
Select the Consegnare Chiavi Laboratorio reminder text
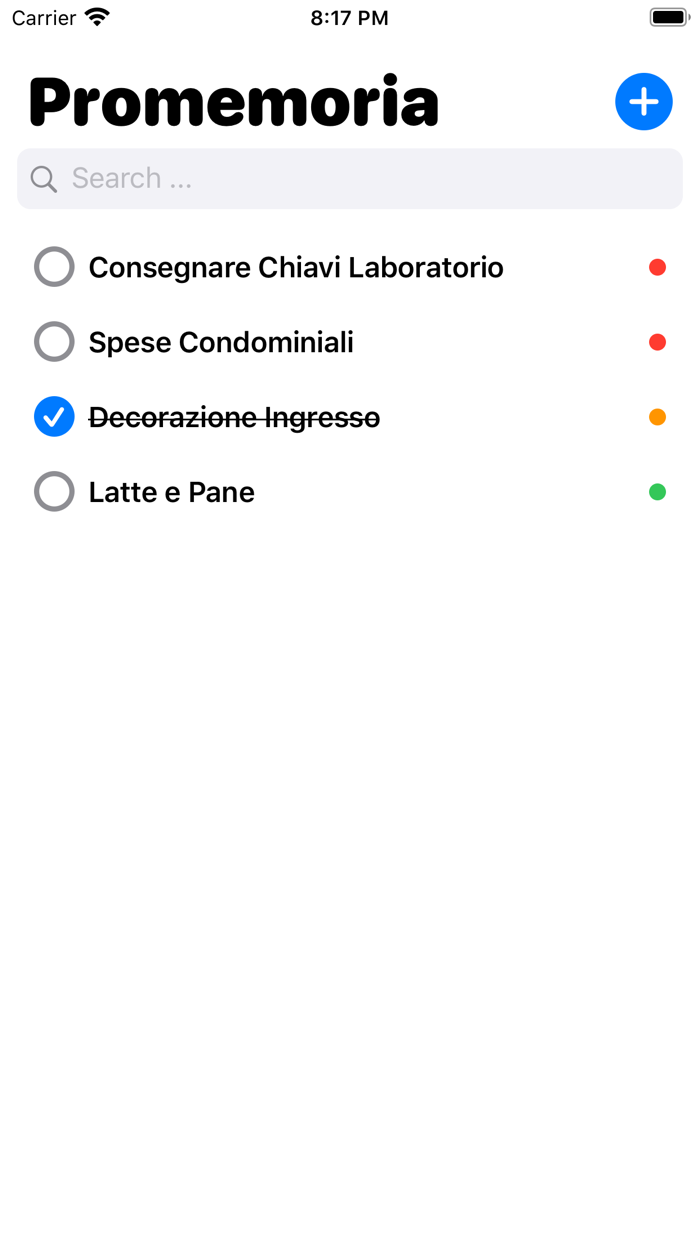pyautogui.click(x=295, y=267)
